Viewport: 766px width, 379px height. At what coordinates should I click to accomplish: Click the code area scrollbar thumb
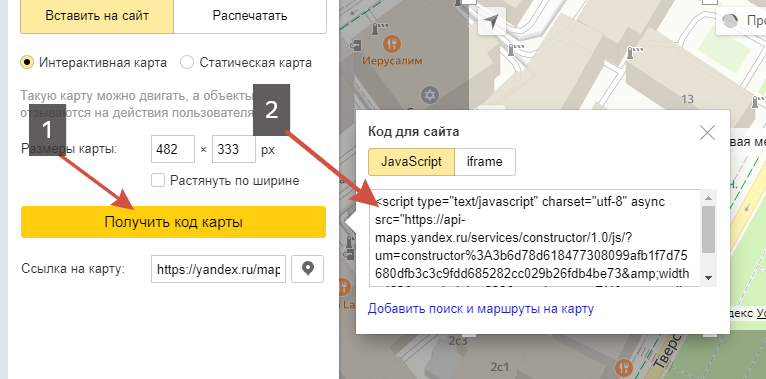[x=709, y=230]
